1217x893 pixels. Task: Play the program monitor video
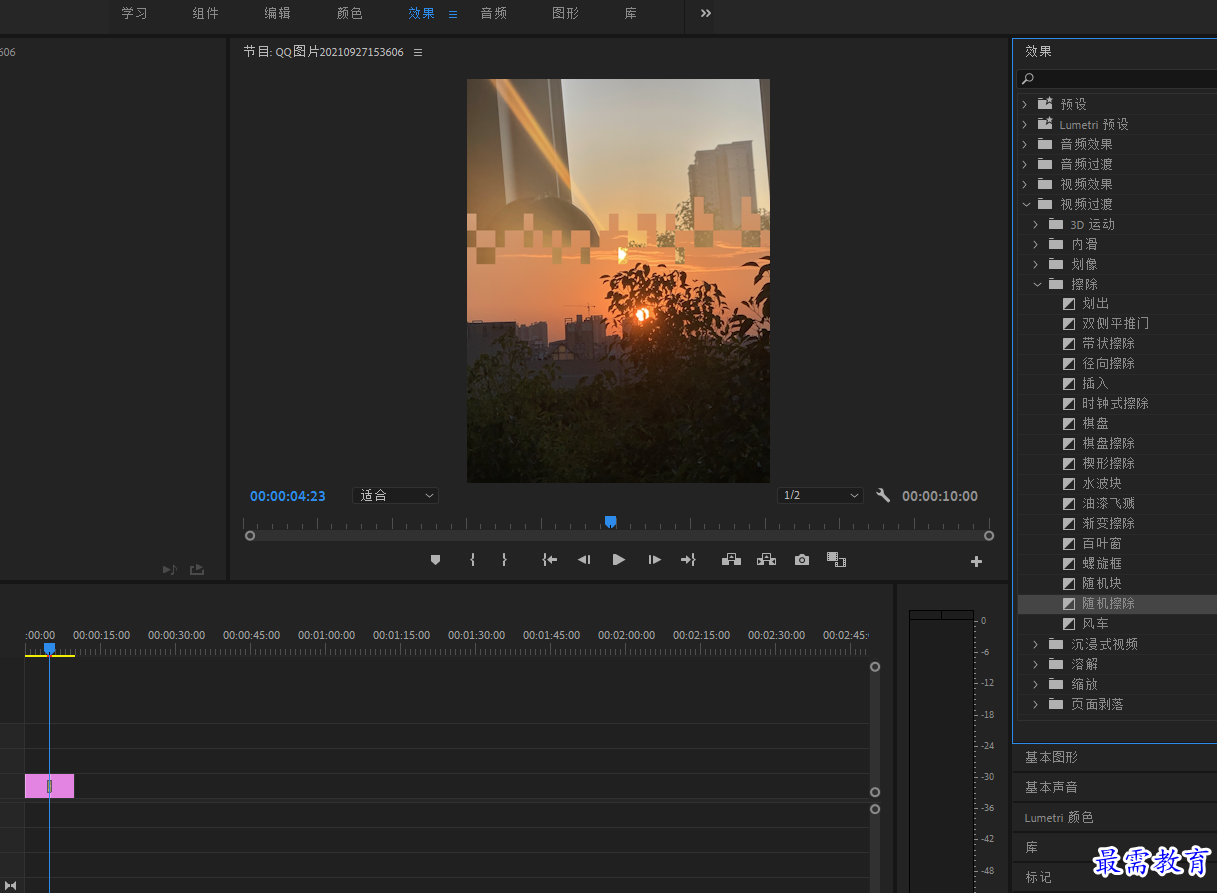pos(619,560)
